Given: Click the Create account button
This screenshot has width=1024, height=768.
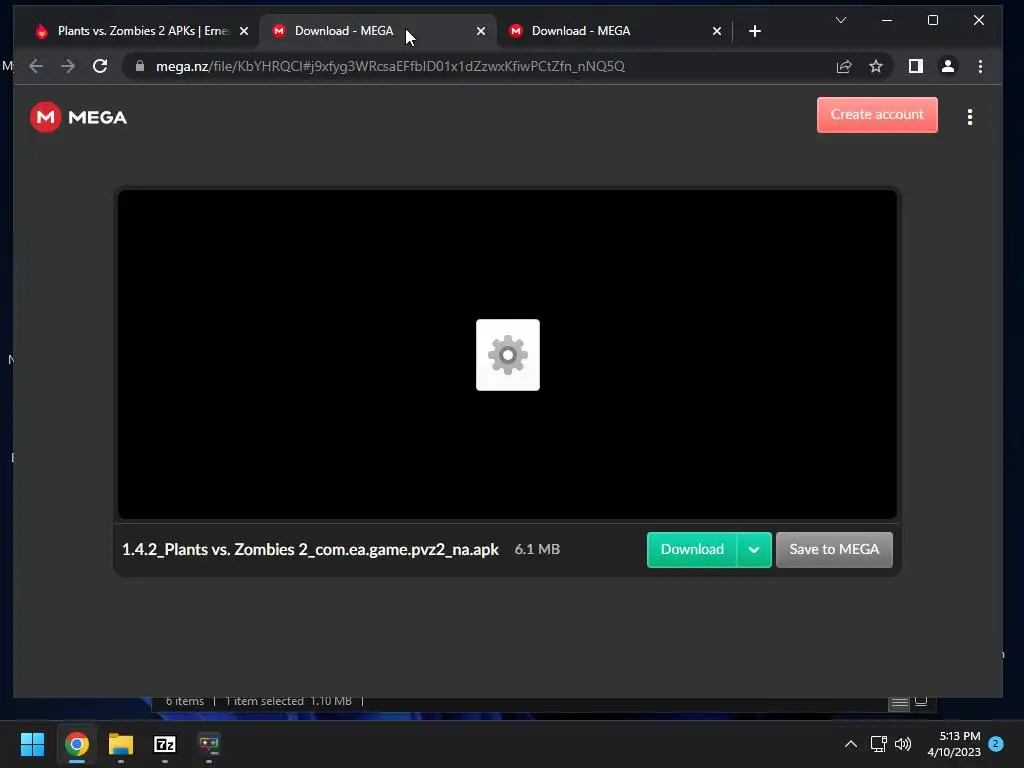Looking at the screenshot, I should pos(877,115).
